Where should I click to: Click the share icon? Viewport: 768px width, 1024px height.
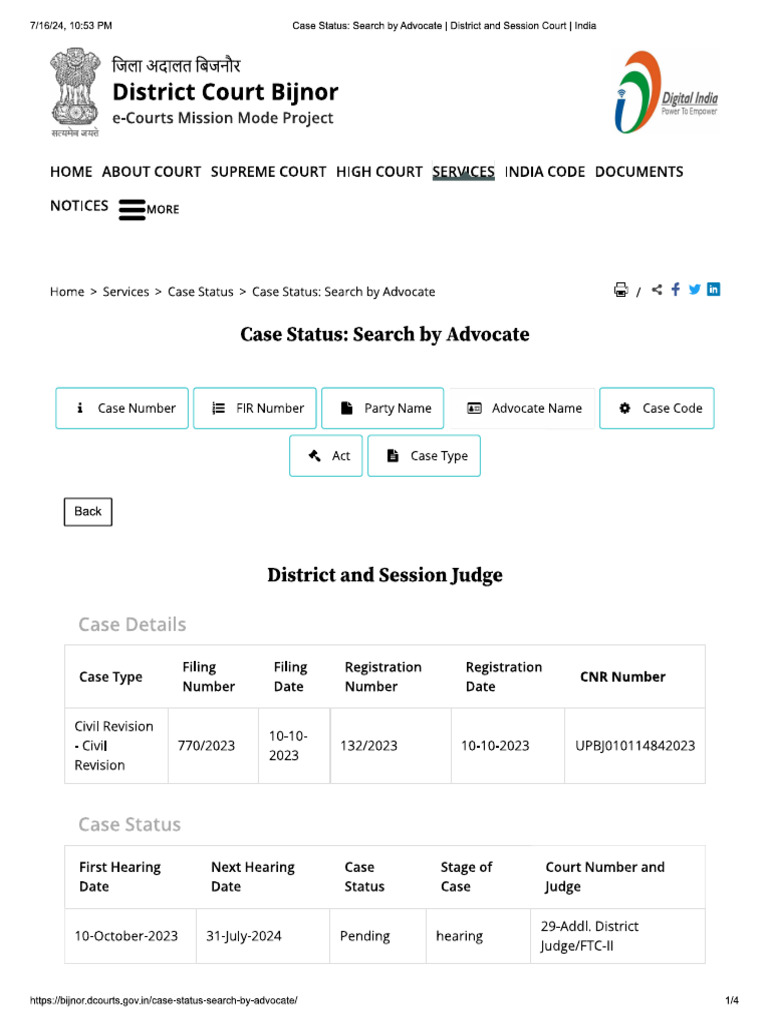(657, 290)
